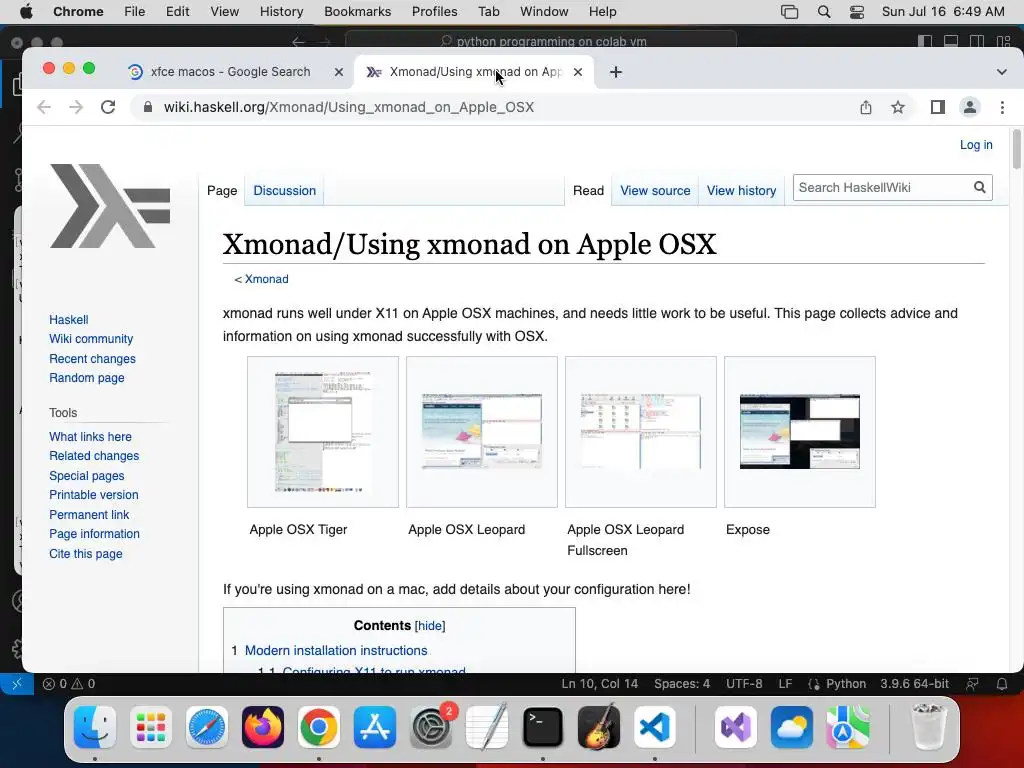Open the Wiki community link

point(91,339)
